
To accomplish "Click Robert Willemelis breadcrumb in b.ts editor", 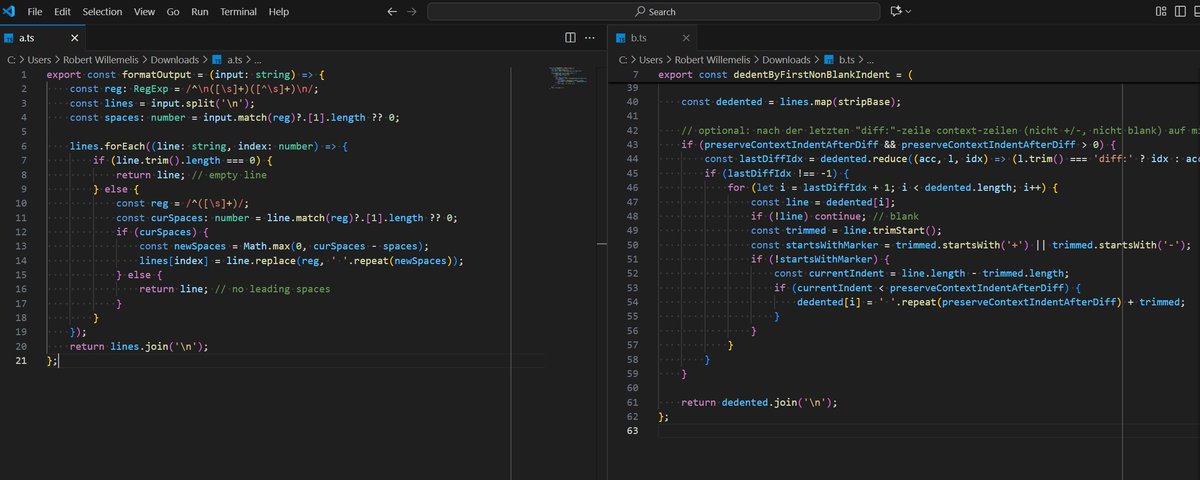I will [x=712, y=60].
